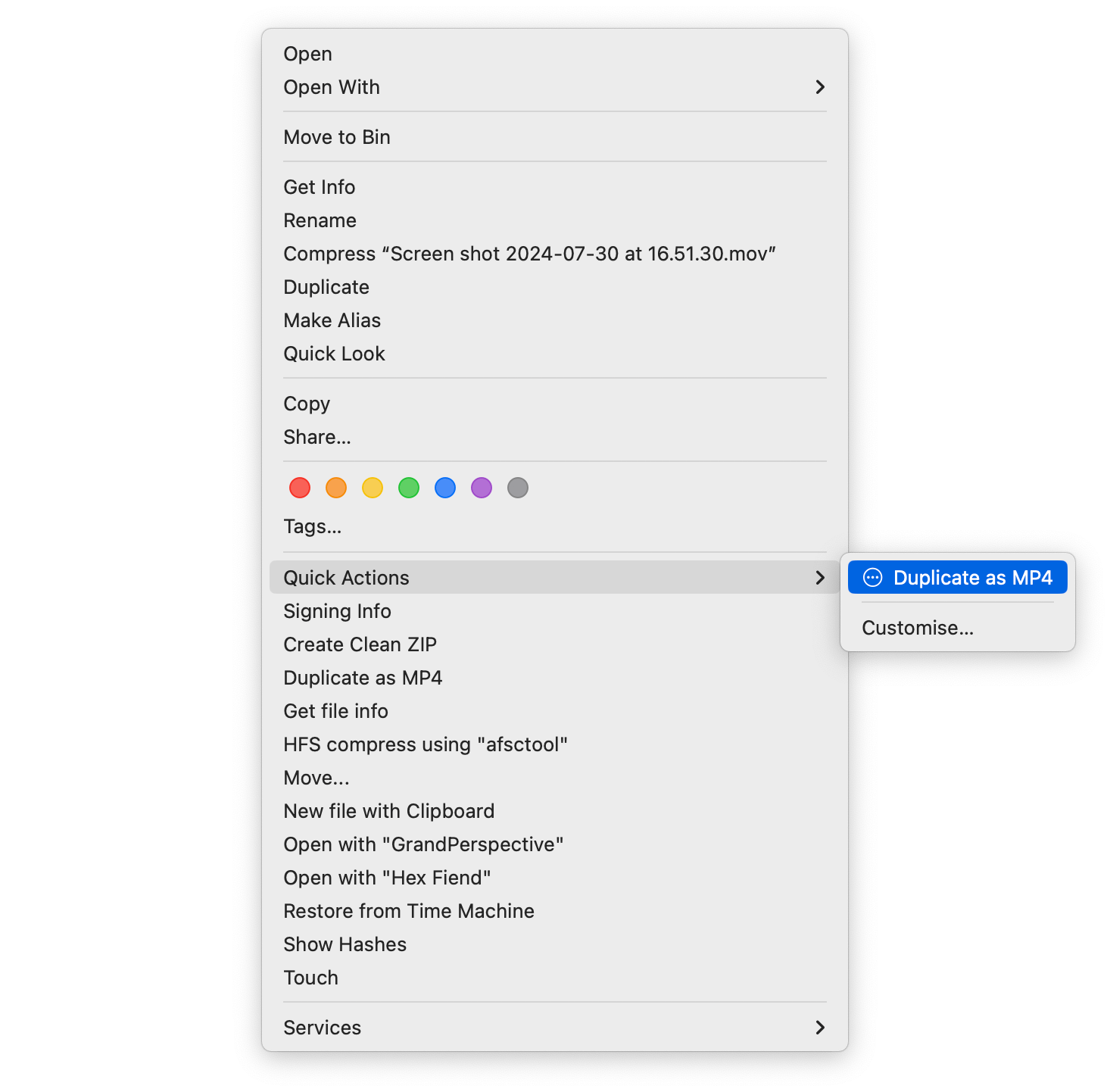Viewport: 1110px width, 1092px height.
Task: Apply the orange tag color
Action: click(x=336, y=488)
